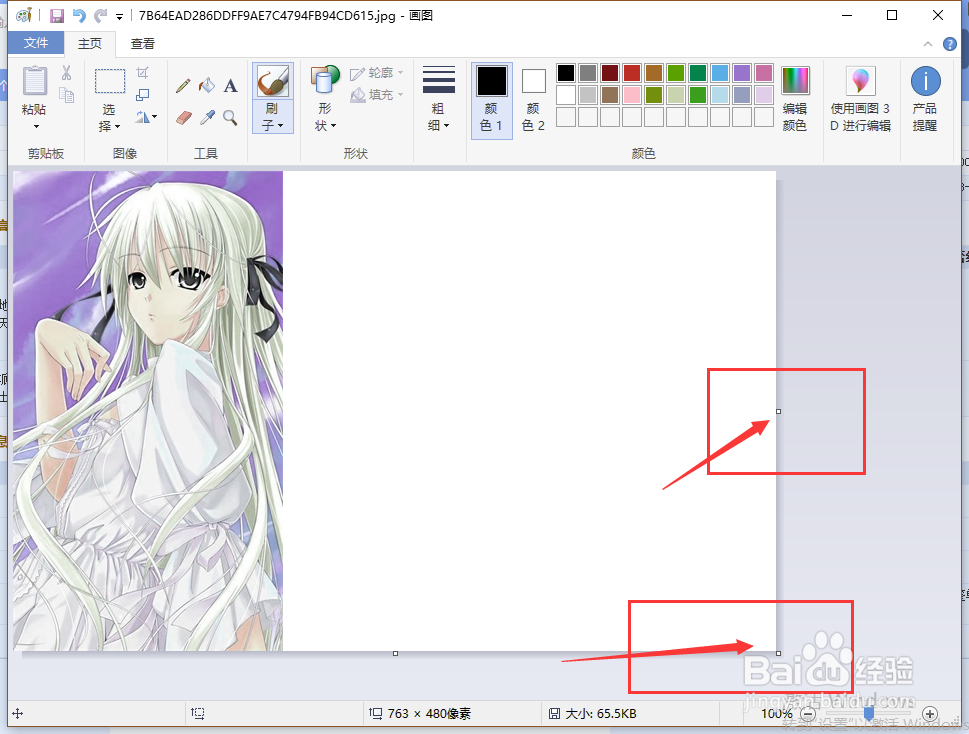Open the Shapes gallery icon
Image resolution: width=969 pixels, height=734 pixels.
(x=325, y=81)
